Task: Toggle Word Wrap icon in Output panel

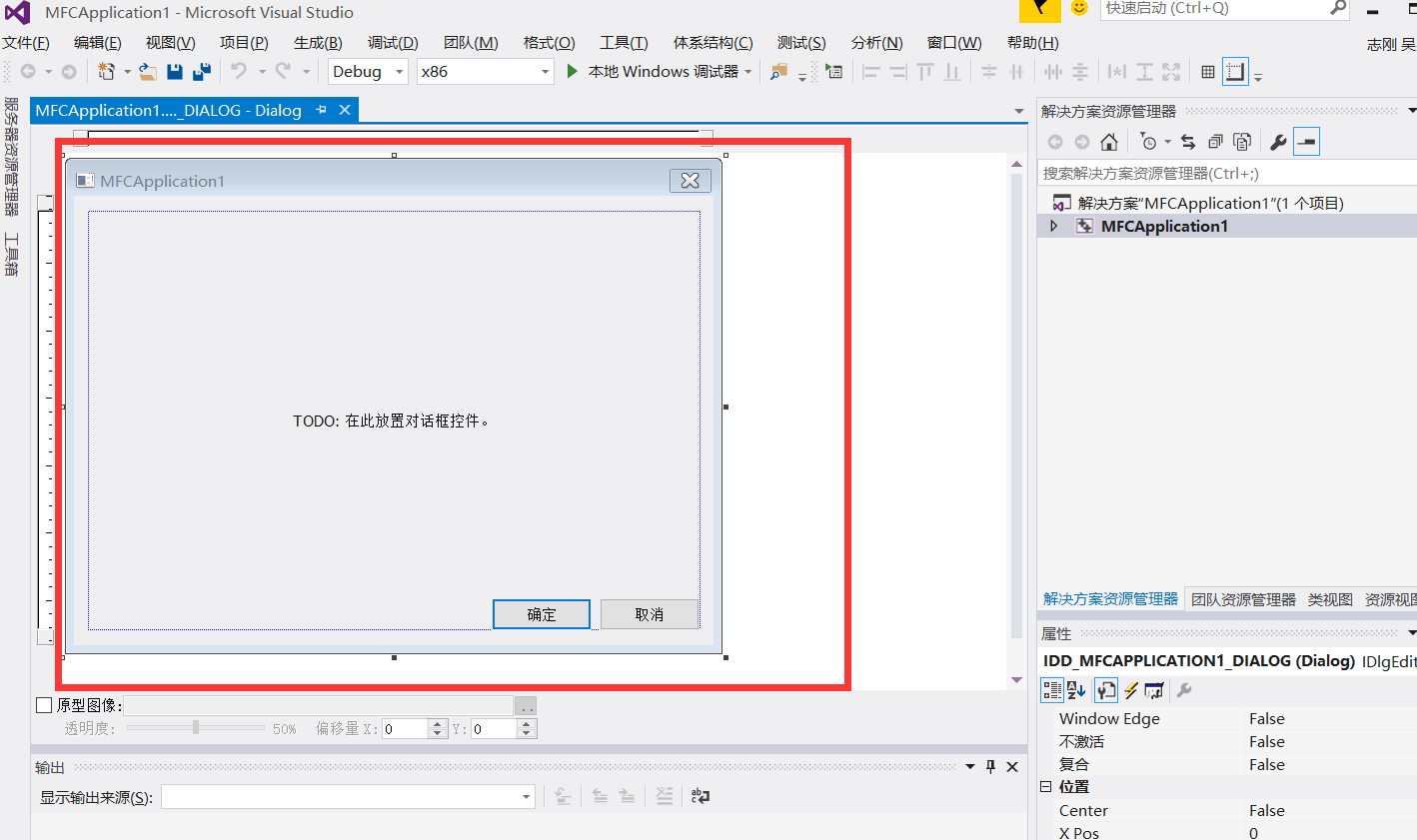Action: tap(701, 796)
